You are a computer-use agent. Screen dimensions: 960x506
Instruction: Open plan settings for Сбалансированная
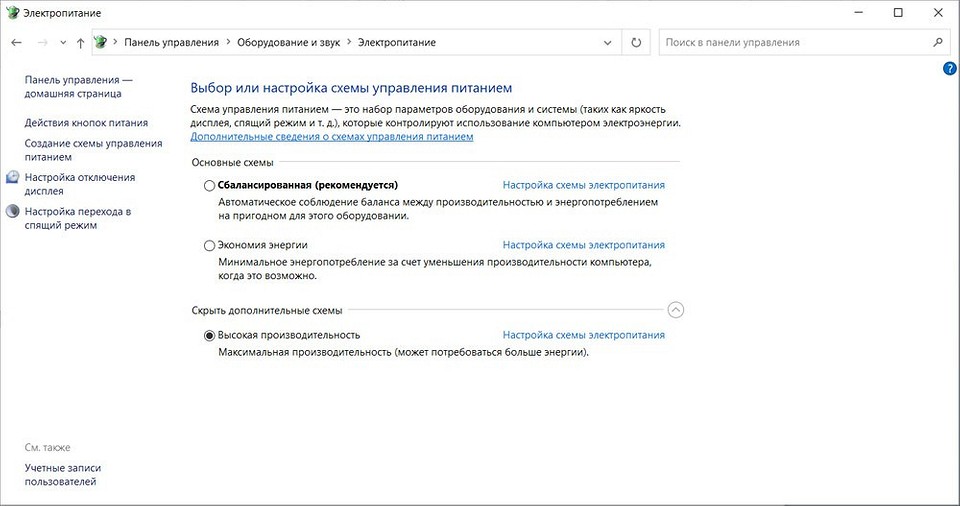583,185
